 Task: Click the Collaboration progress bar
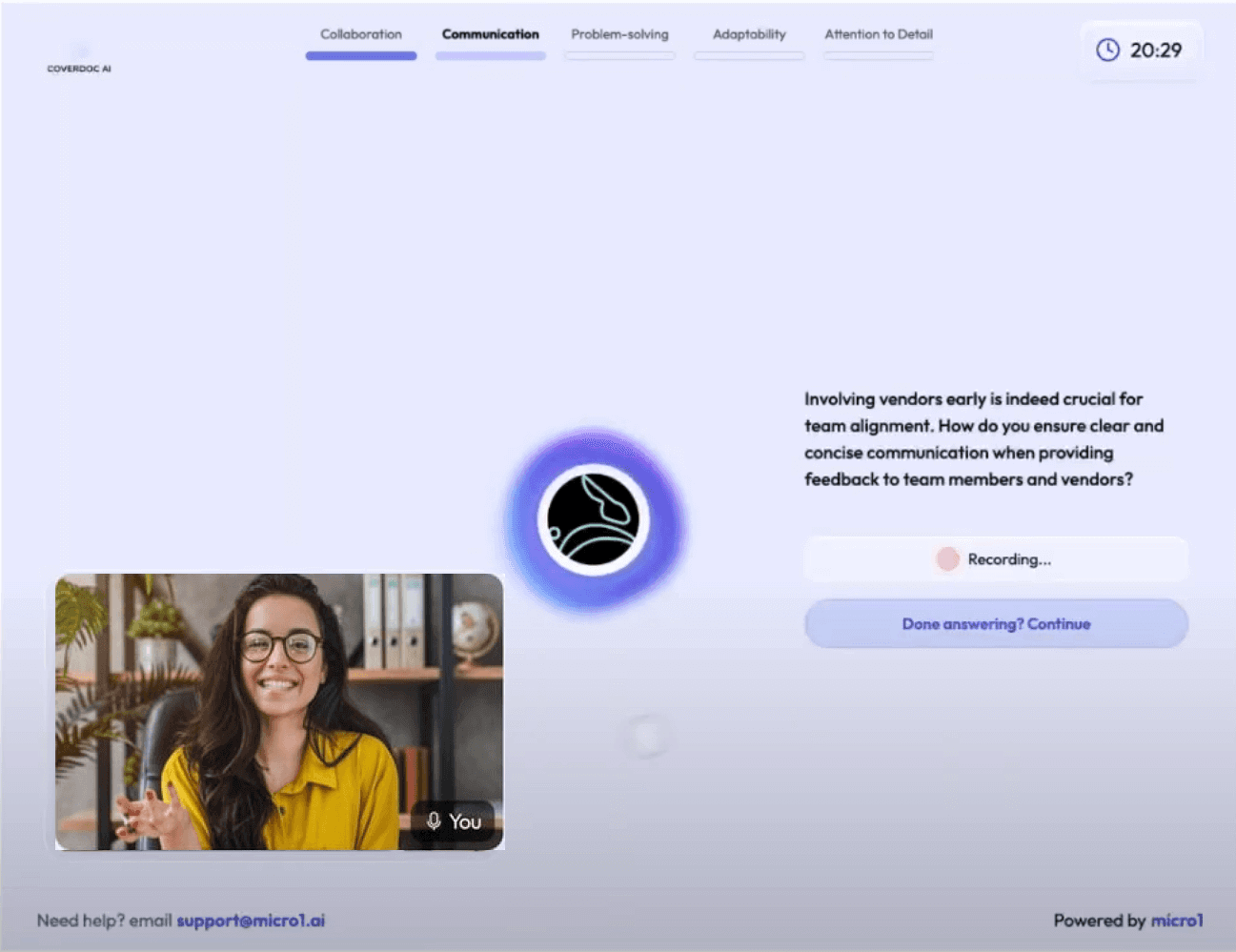[361, 56]
